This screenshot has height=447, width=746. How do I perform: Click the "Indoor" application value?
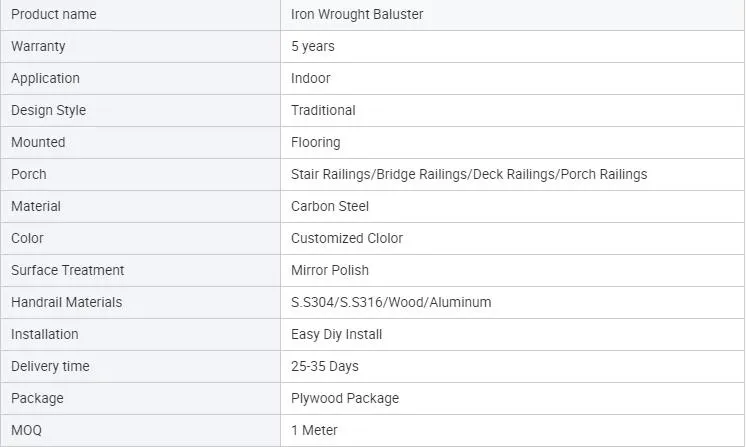point(311,78)
